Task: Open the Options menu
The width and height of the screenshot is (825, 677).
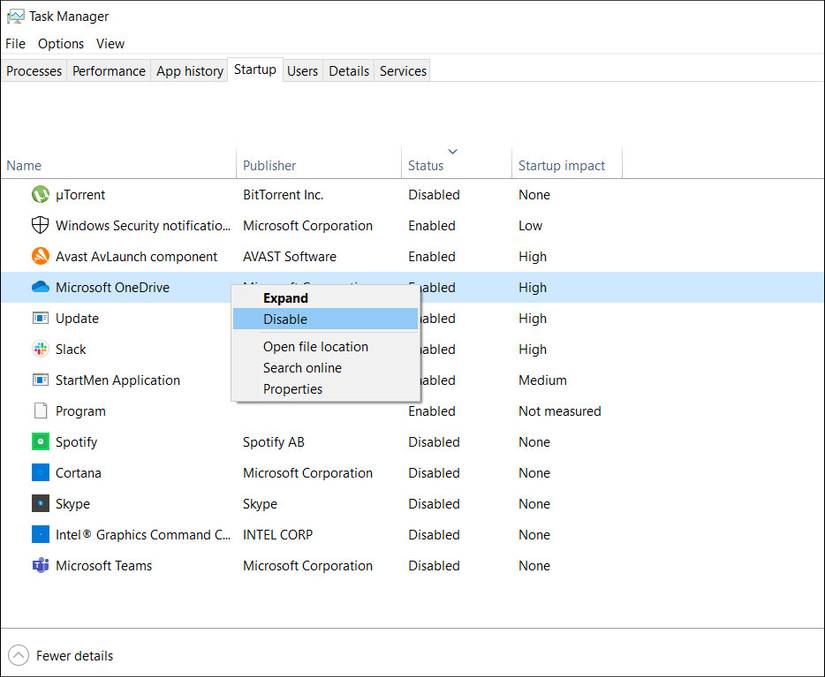Action: pos(61,44)
